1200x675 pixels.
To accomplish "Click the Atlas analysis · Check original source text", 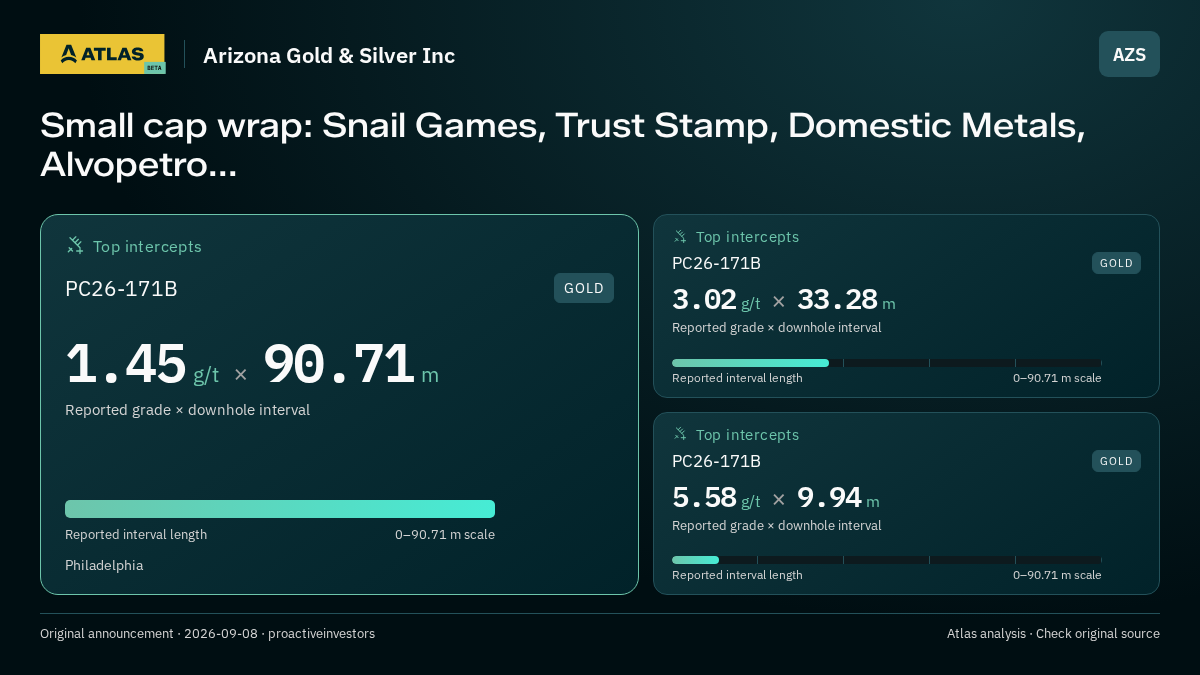I will (x=1053, y=634).
